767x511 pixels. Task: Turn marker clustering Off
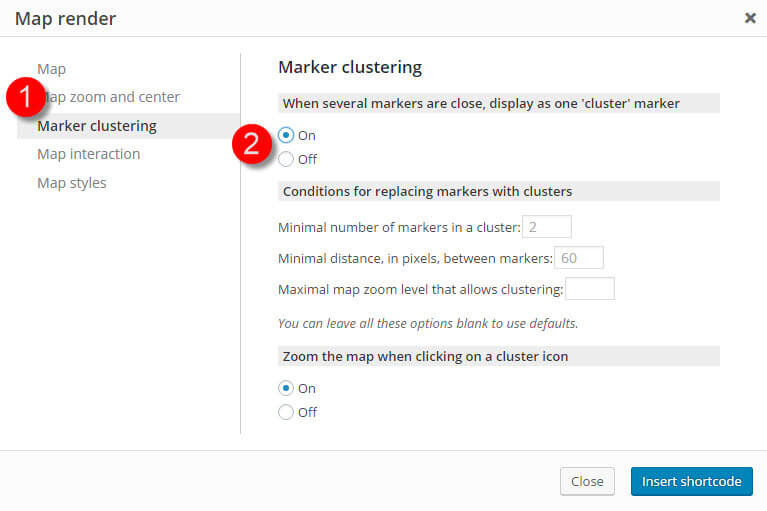pyautogui.click(x=286, y=159)
